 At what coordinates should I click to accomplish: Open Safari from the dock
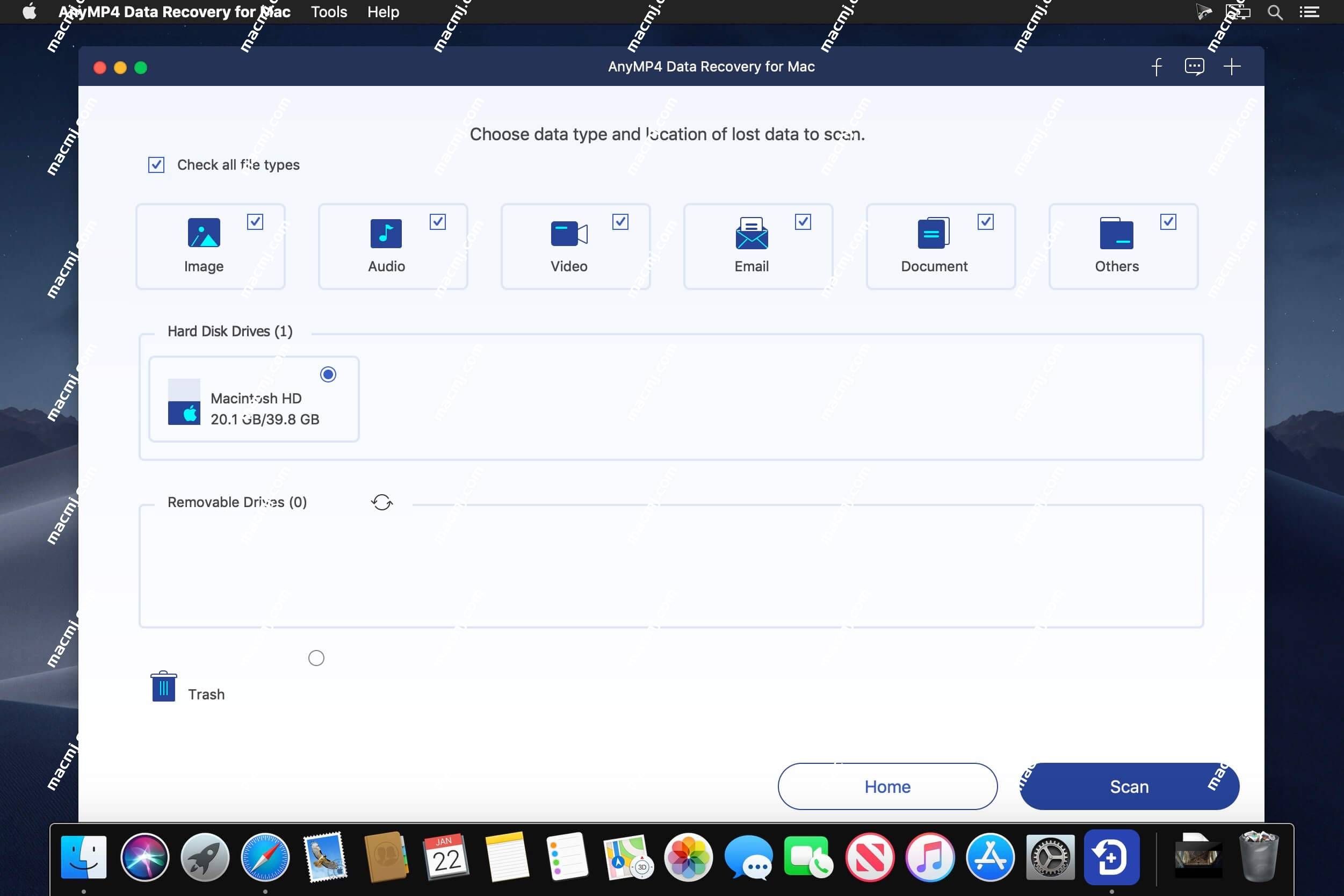tap(264, 858)
